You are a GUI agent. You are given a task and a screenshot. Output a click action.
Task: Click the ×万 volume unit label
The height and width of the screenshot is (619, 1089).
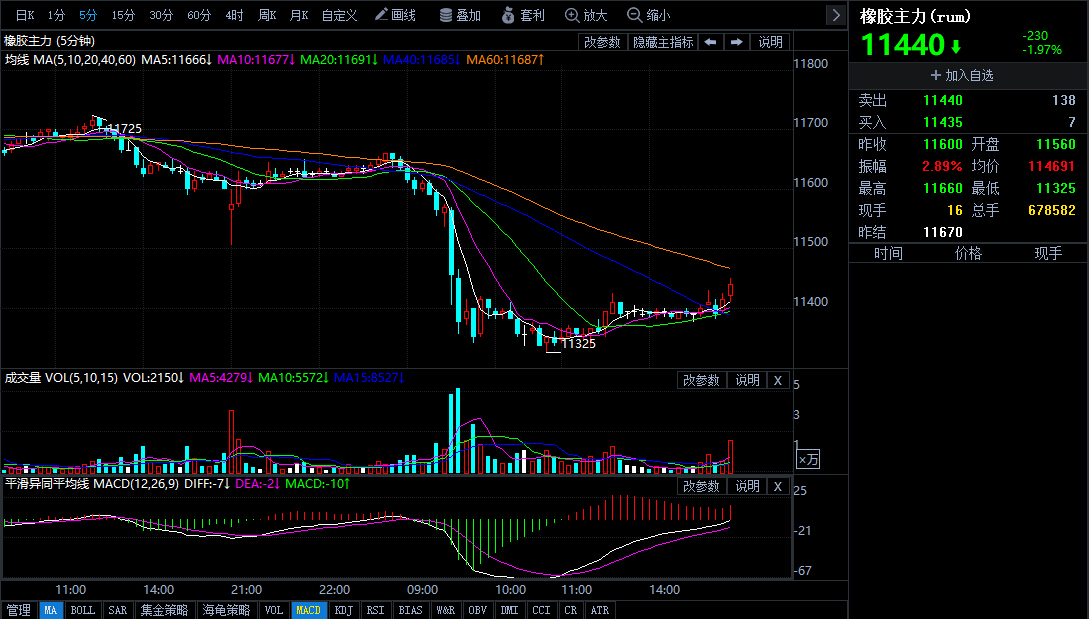point(808,460)
